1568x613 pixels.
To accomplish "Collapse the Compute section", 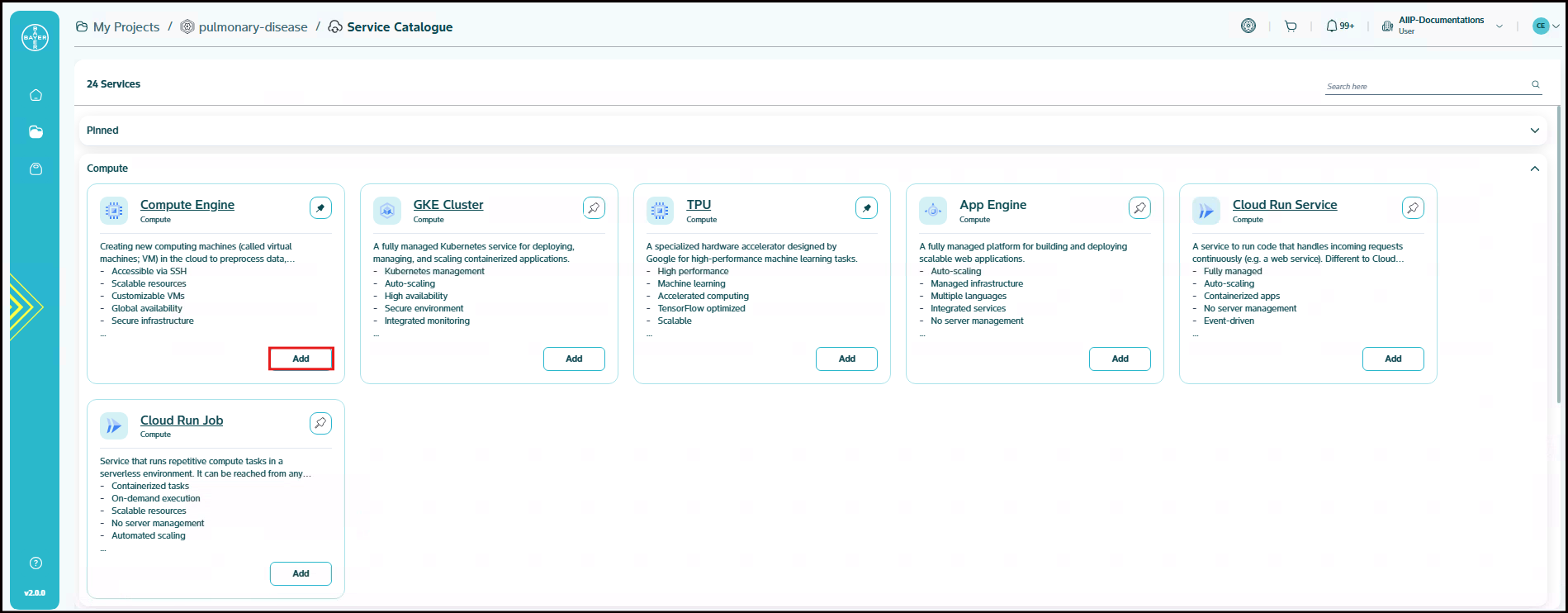I will 1534,169.
